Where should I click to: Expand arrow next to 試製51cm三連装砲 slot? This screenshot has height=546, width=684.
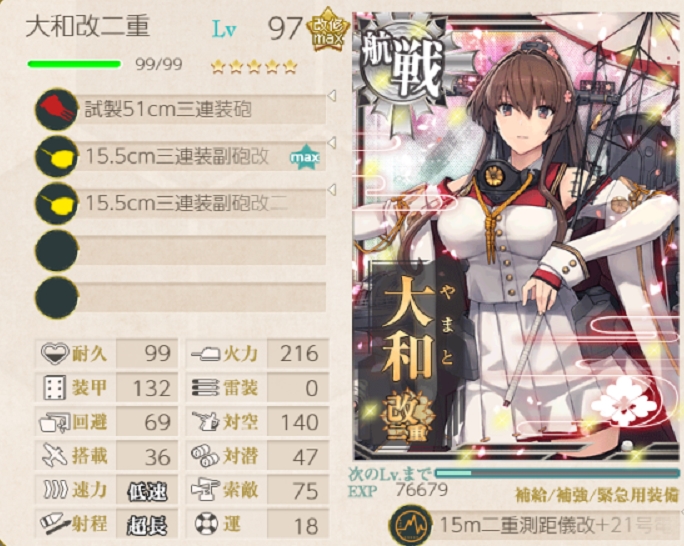click(x=332, y=96)
